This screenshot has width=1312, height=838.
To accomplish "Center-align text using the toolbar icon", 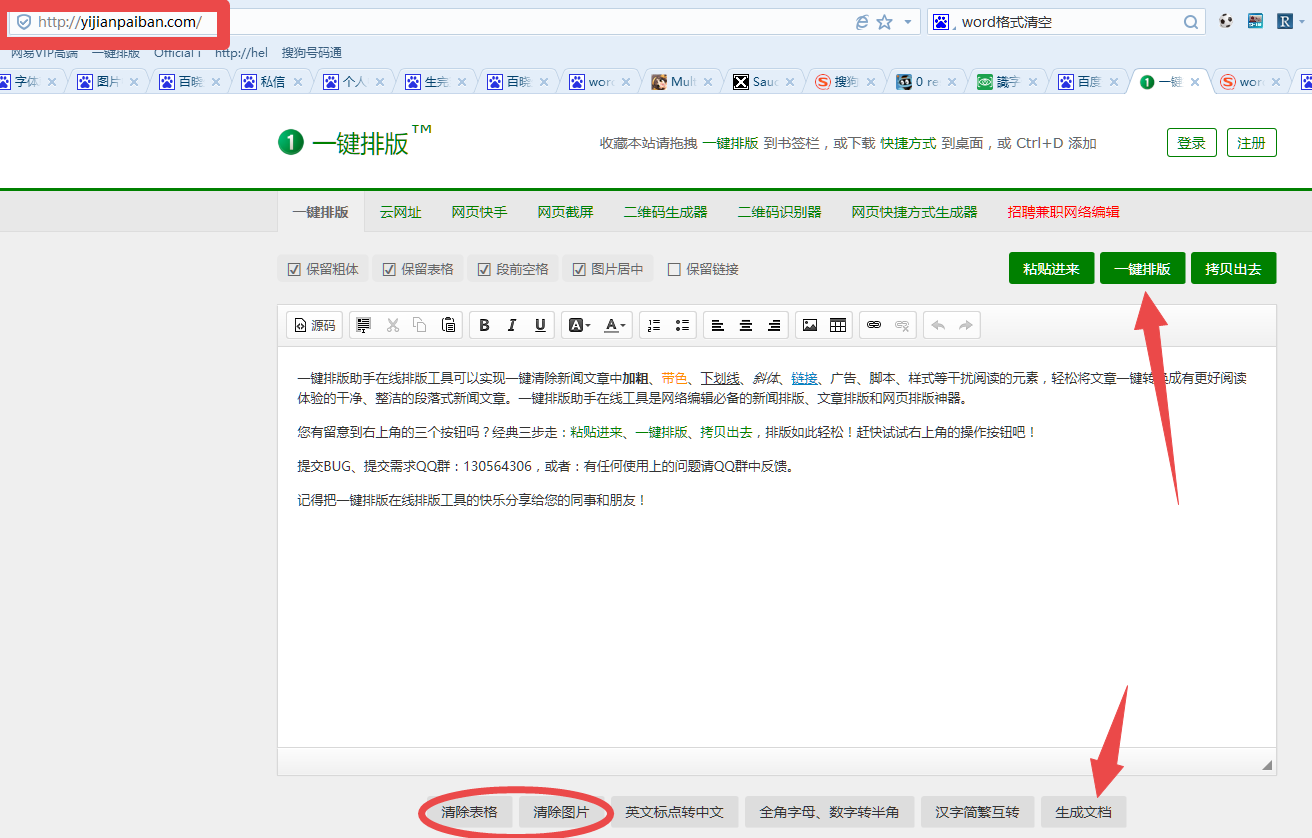I will coord(746,325).
